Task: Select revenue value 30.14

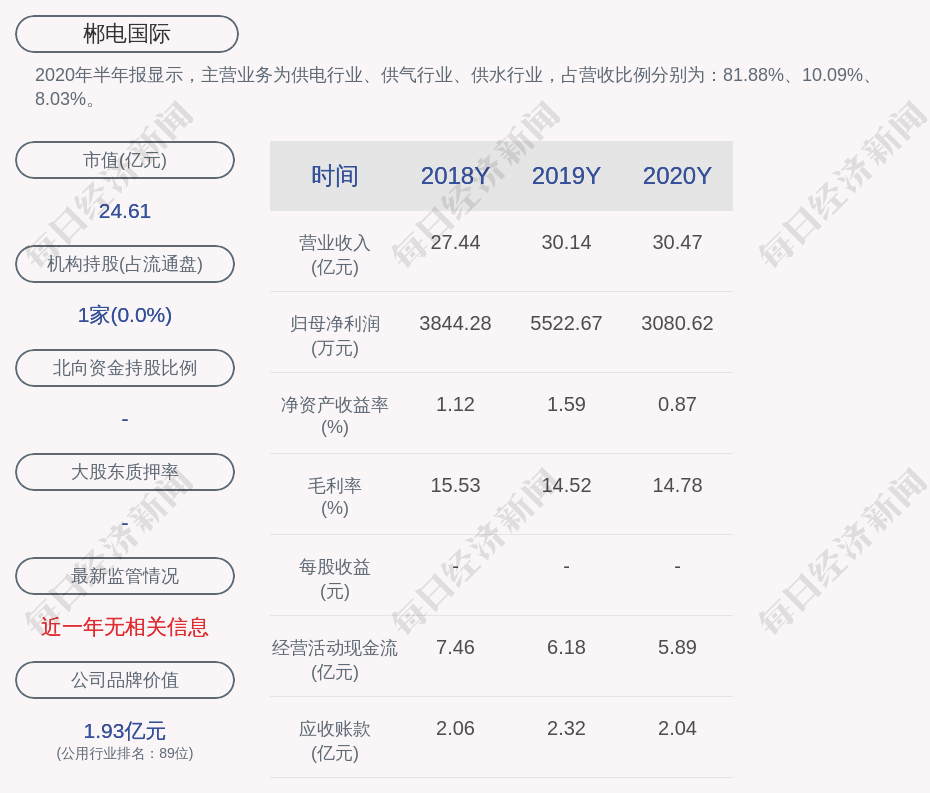Action: pos(566,243)
